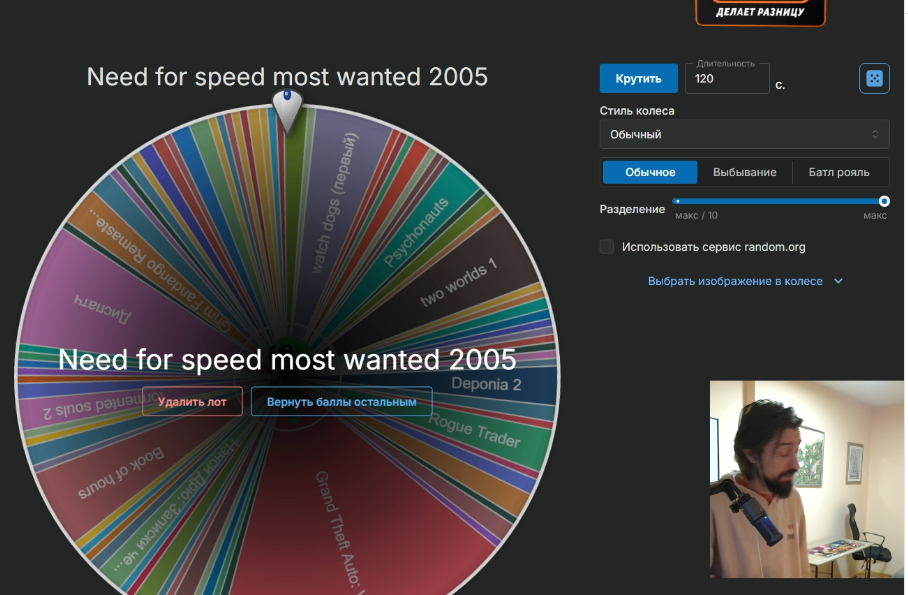
Task: Click Удалить лот button
Action: pos(192,401)
